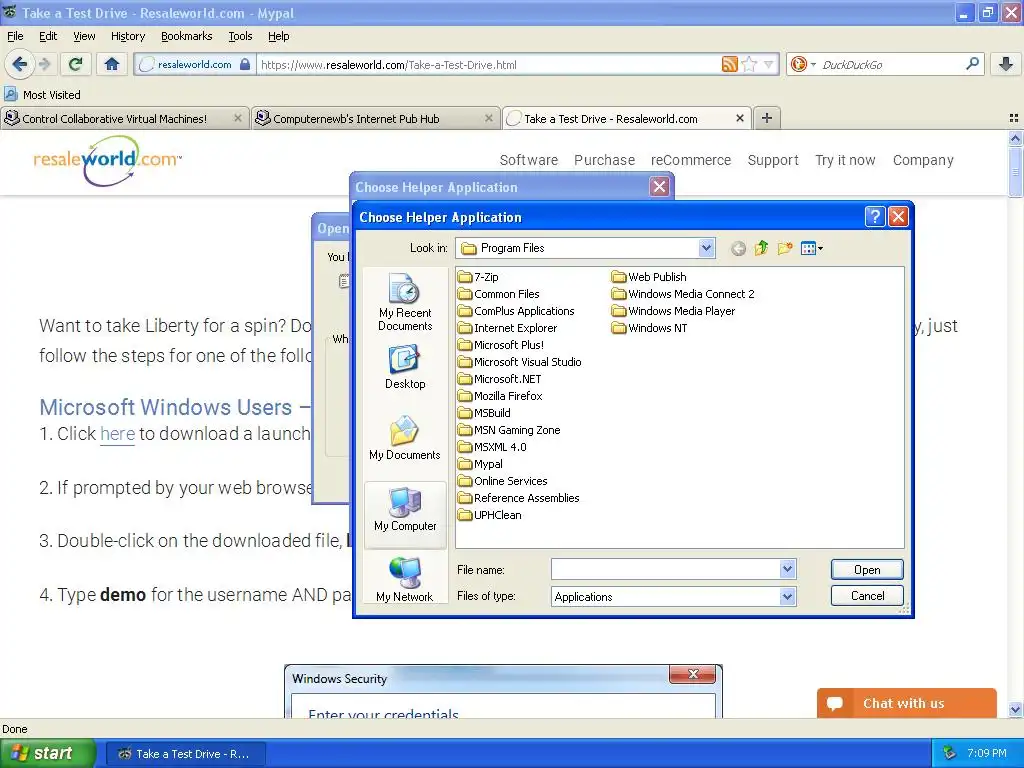
Task: Click Take a Test Drive taskbar item
Action: pyautogui.click(x=185, y=754)
